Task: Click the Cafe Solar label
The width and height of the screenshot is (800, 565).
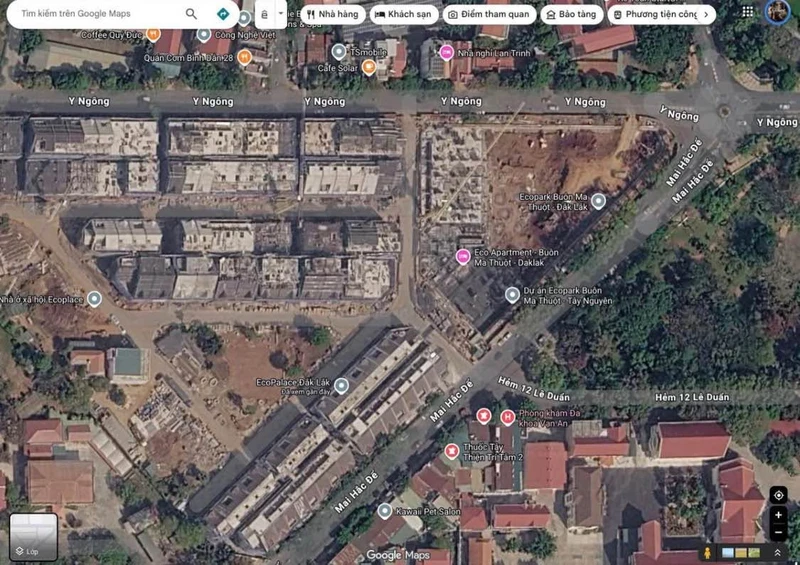Action: pos(337,68)
